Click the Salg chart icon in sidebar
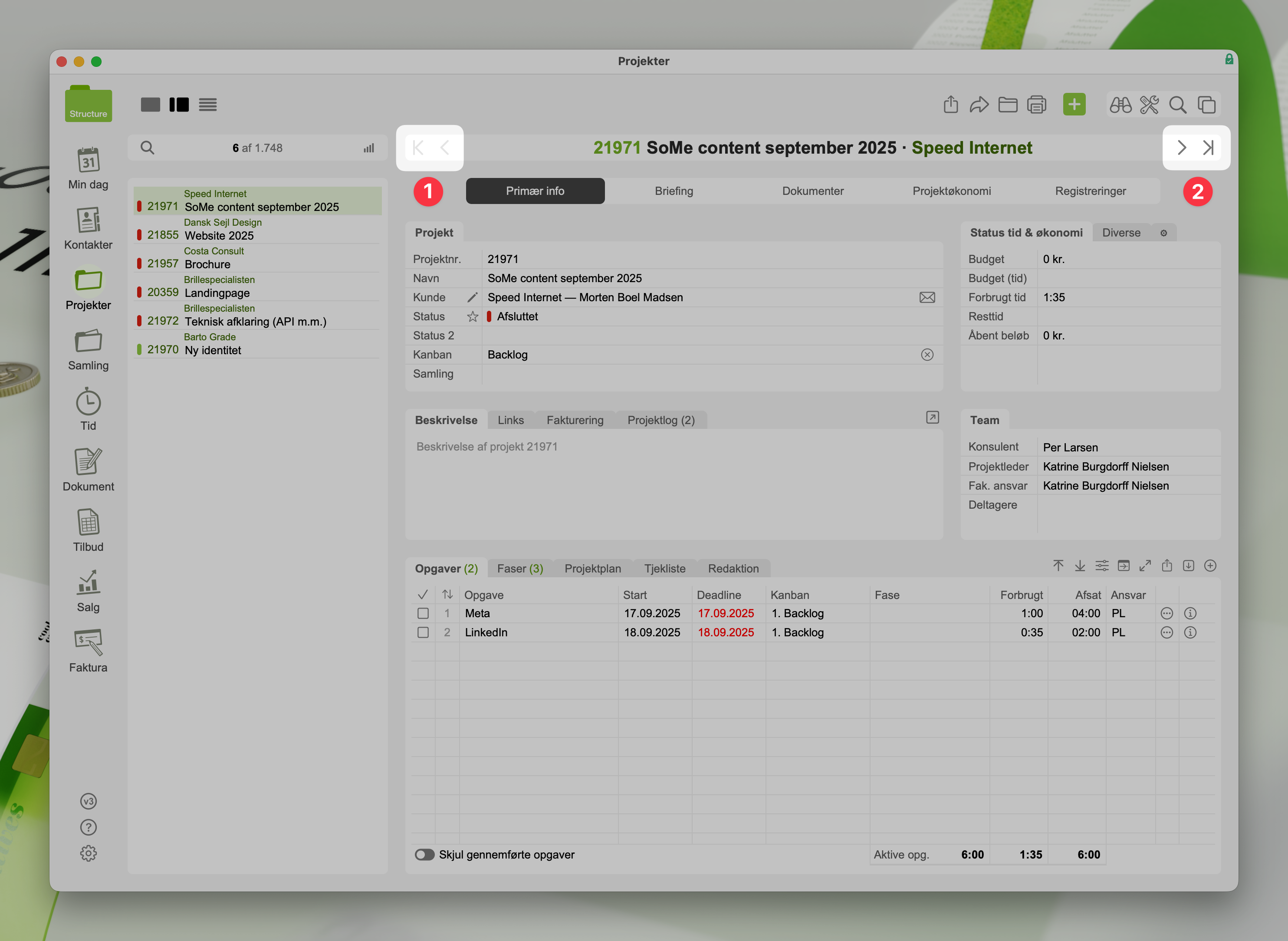Screen dimensions: 1288x941 coord(88,583)
